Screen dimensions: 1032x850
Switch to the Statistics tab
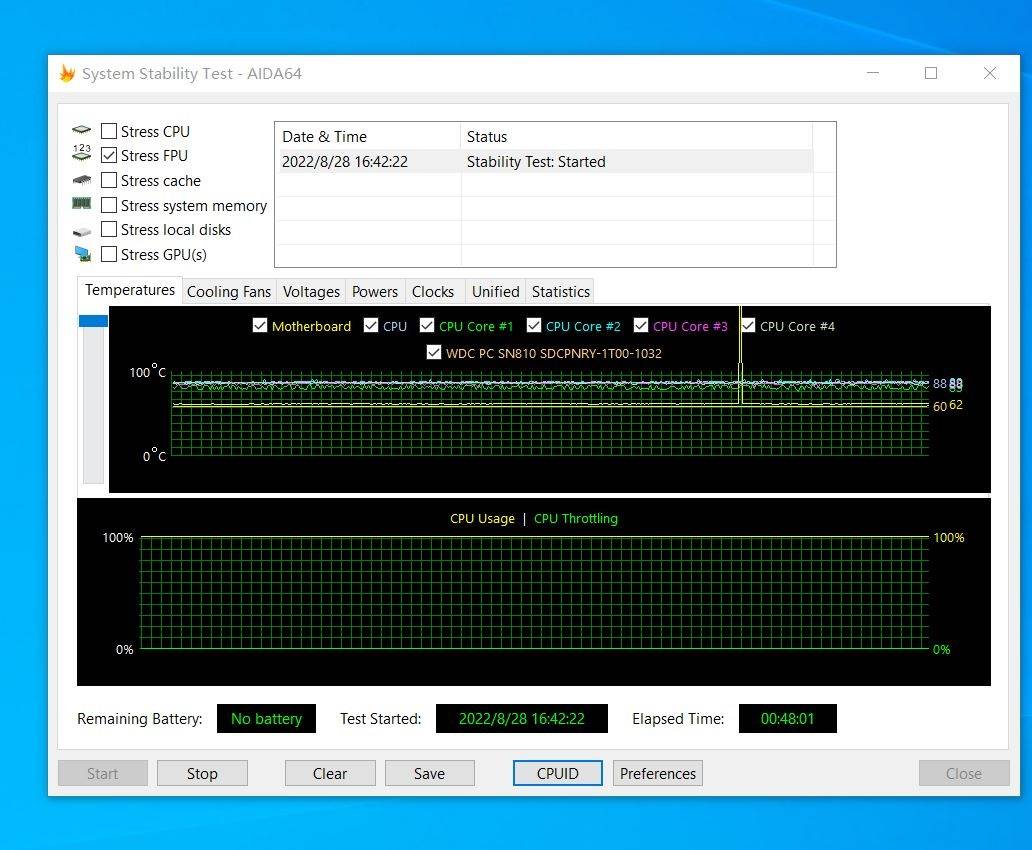(561, 292)
